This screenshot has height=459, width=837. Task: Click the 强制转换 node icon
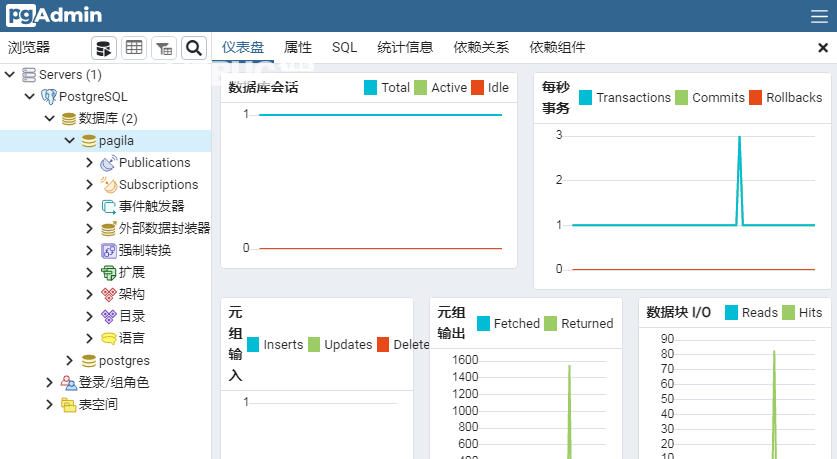pyautogui.click(x=108, y=250)
